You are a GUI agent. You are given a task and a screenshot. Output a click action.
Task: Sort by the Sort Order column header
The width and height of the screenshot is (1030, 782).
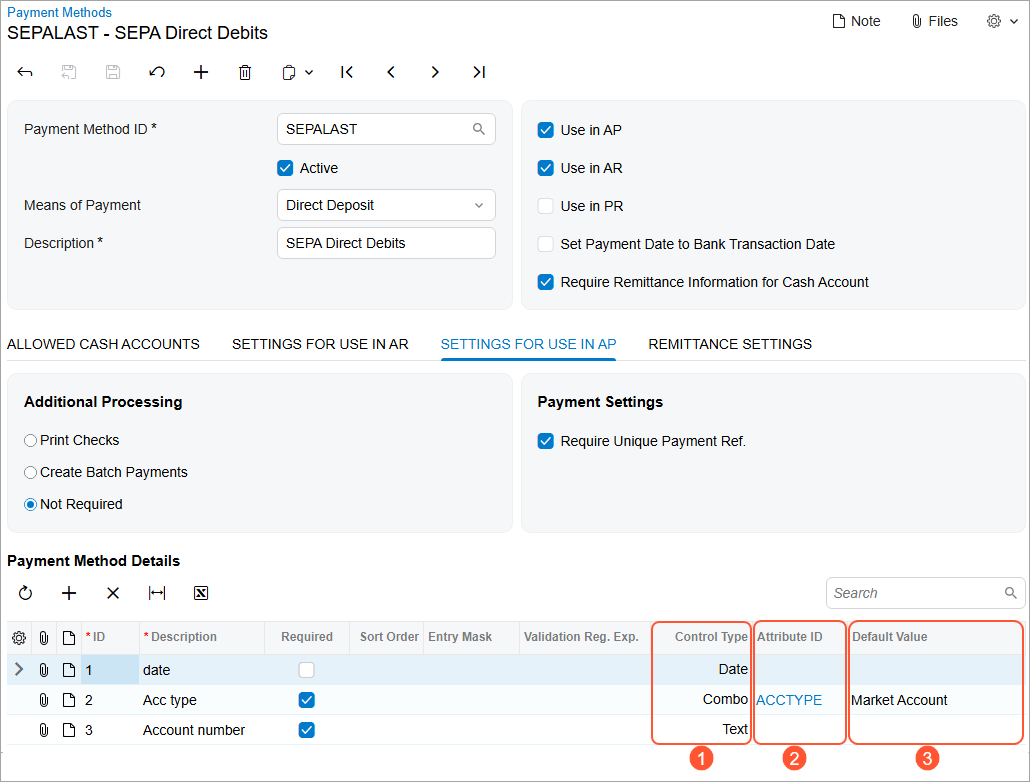click(x=386, y=637)
